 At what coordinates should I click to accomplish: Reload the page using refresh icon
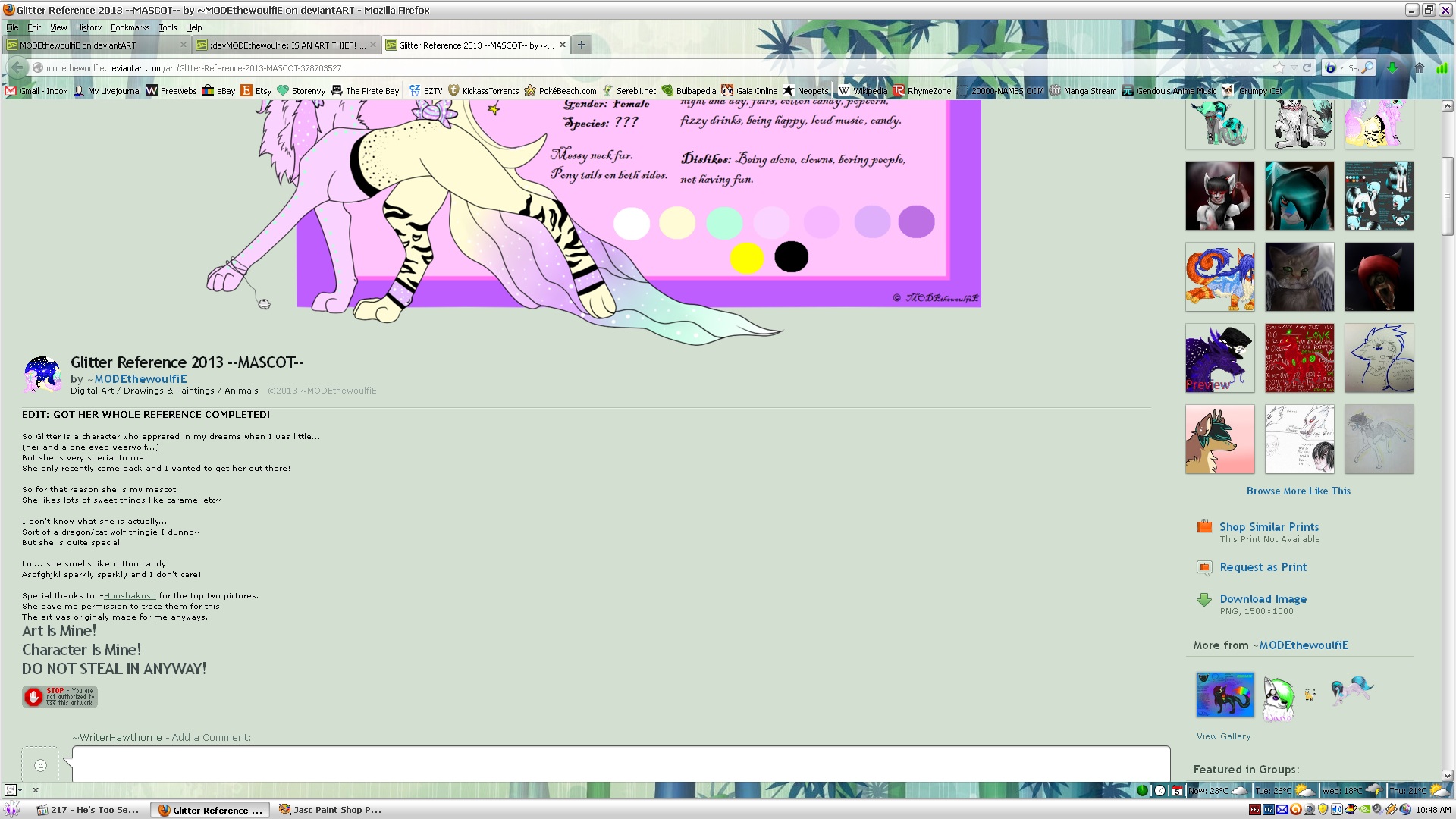click(x=1307, y=68)
